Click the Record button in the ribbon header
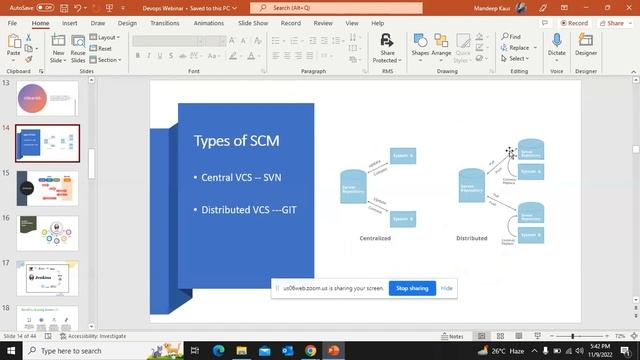Image resolution: width=640 pixels, height=360 pixels. tap(574, 23)
